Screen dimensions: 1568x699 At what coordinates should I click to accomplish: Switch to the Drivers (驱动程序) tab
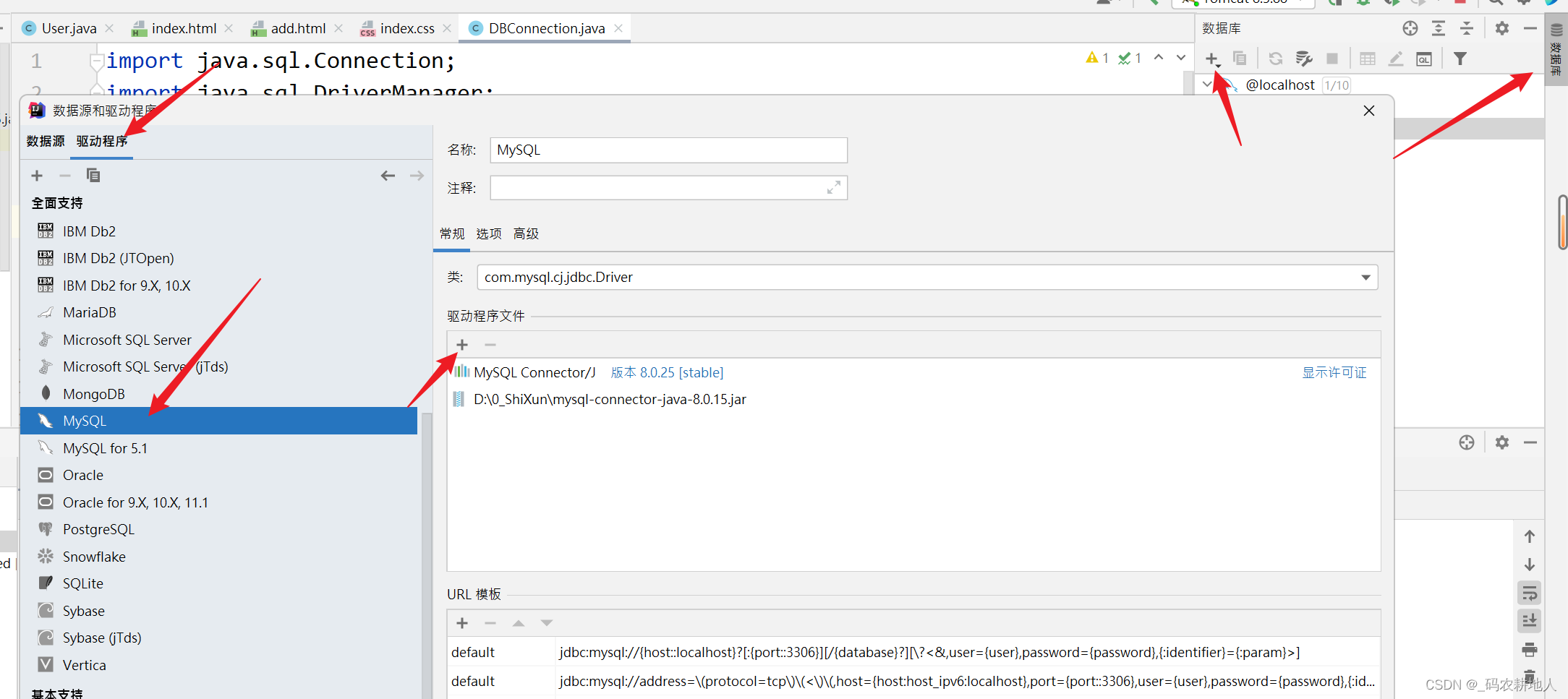pyautogui.click(x=102, y=141)
